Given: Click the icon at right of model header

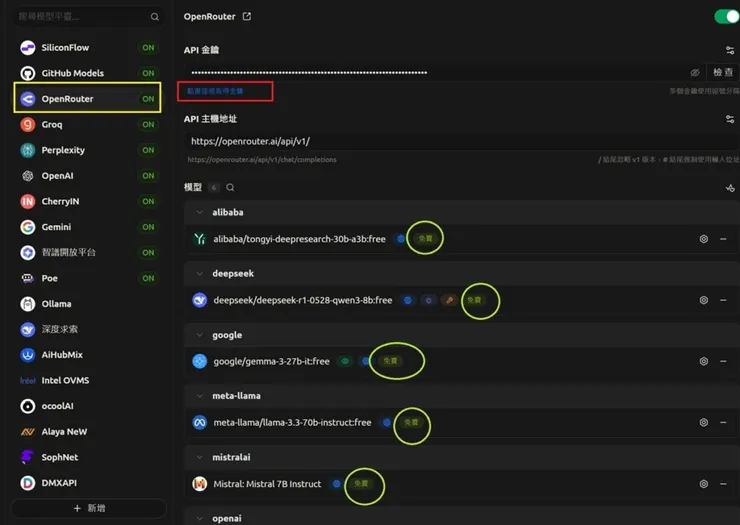Looking at the screenshot, I should click(x=730, y=188).
